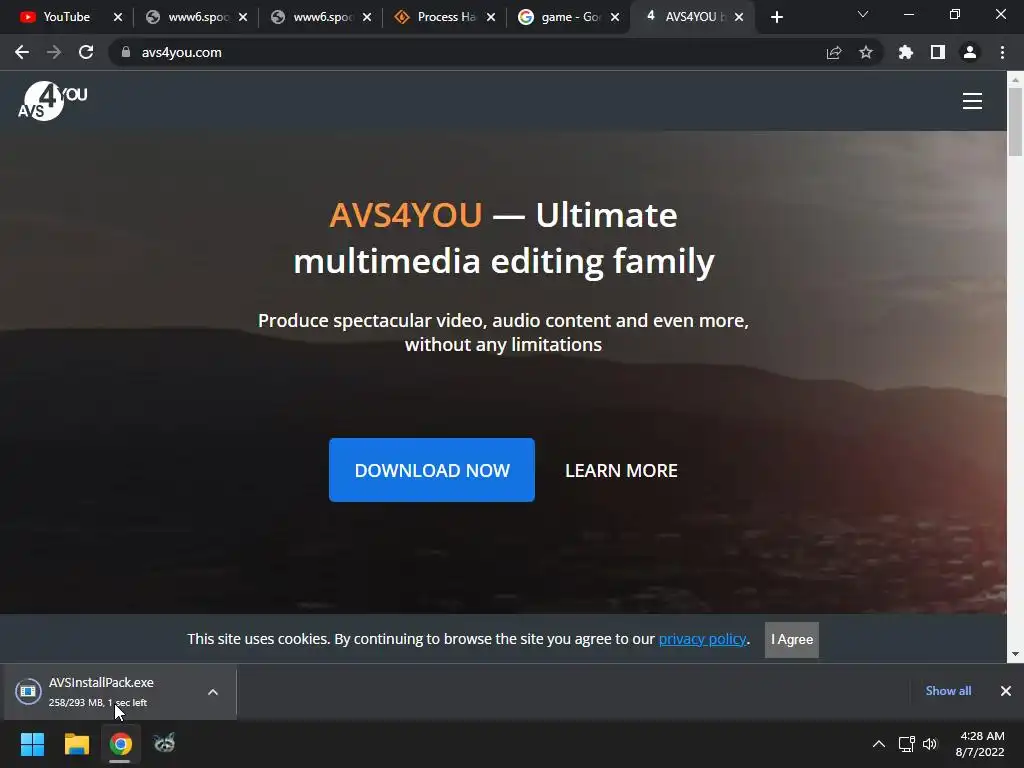Click the address bar URL
This screenshot has width=1024, height=768.
[182, 52]
